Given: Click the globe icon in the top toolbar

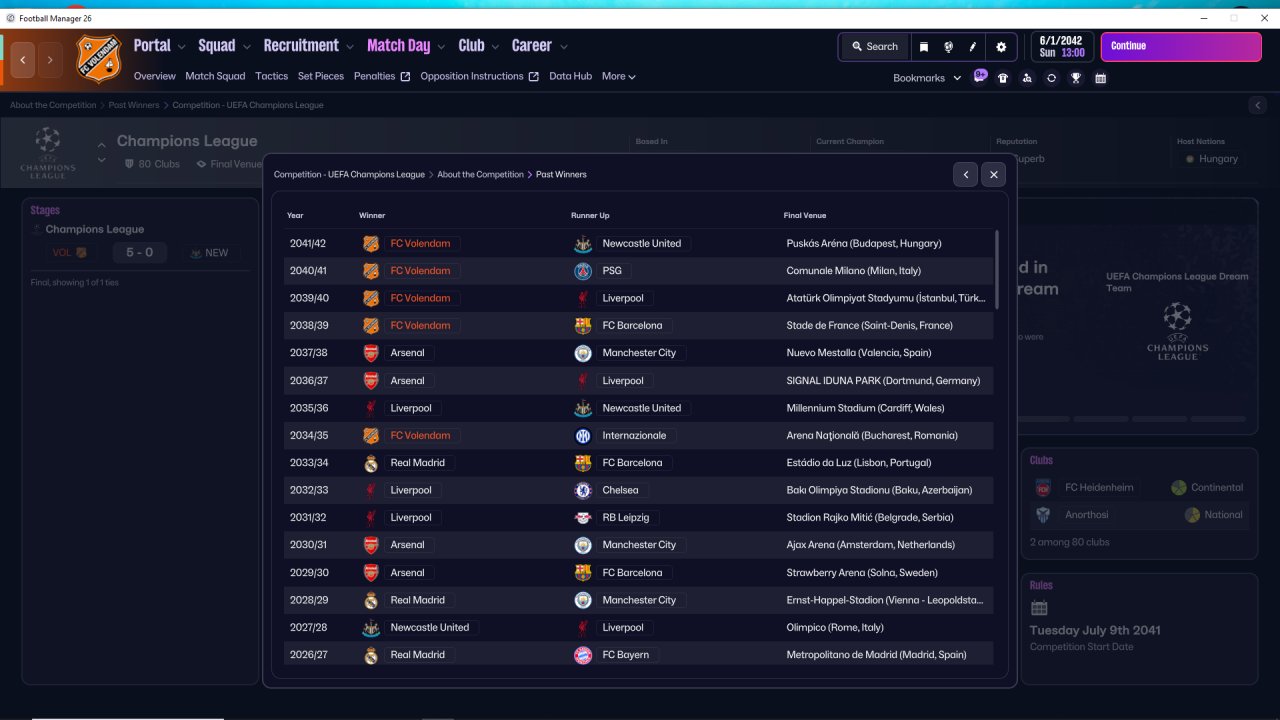Looking at the screenshot, I should coord(948,47).
